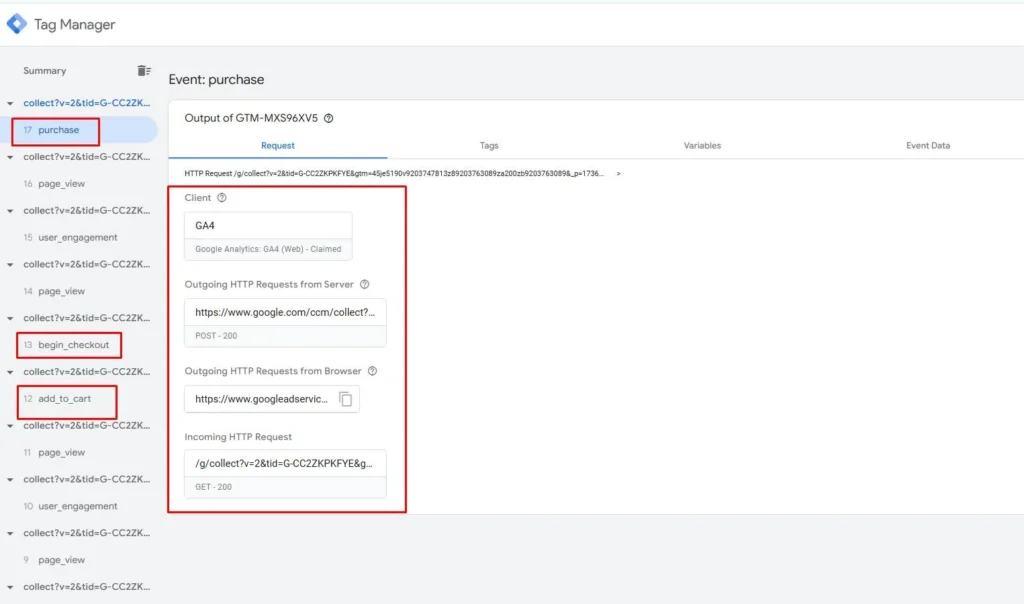Click the 'POST - 200' status text
This screenshot has width=1024, height=604.
[216, 336]
